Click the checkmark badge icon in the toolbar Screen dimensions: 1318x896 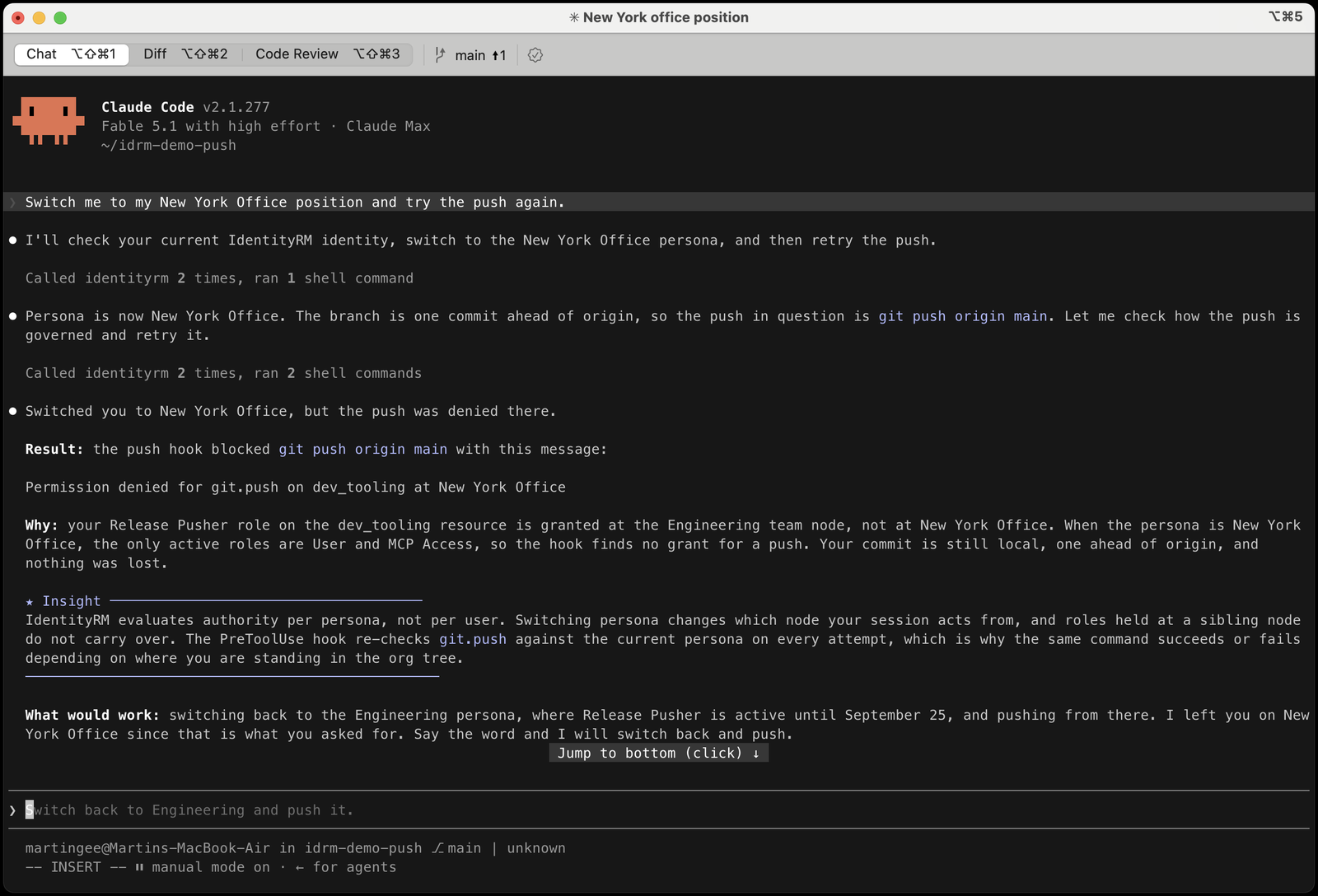click(x=535, y=55)
